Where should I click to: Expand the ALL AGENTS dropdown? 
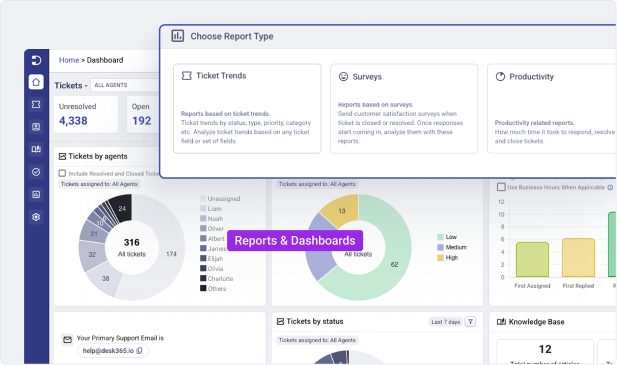tap(125, 85)
